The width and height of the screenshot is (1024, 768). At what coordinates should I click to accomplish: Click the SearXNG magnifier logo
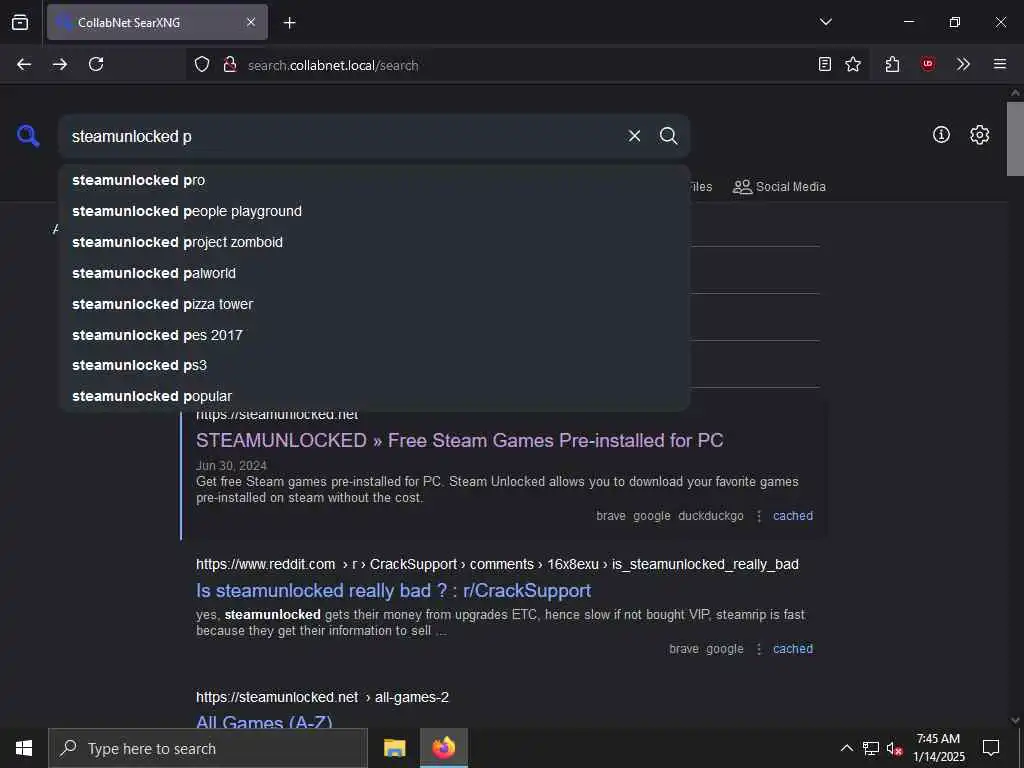point(28,136)
